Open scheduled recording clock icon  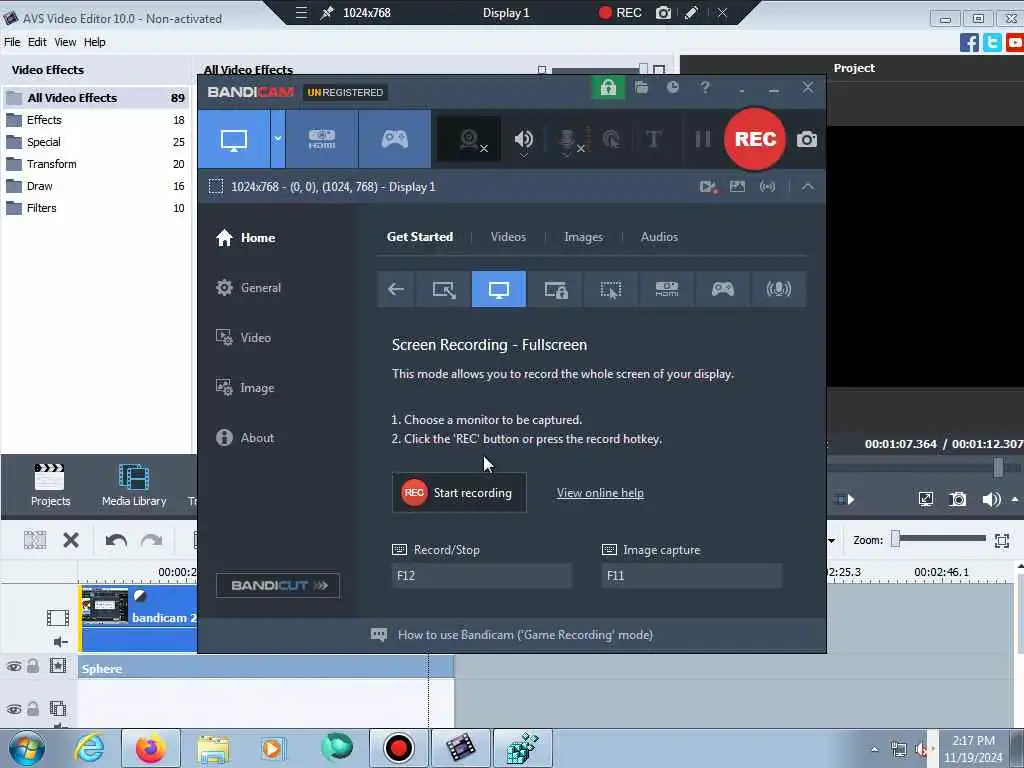pos(673,88)
